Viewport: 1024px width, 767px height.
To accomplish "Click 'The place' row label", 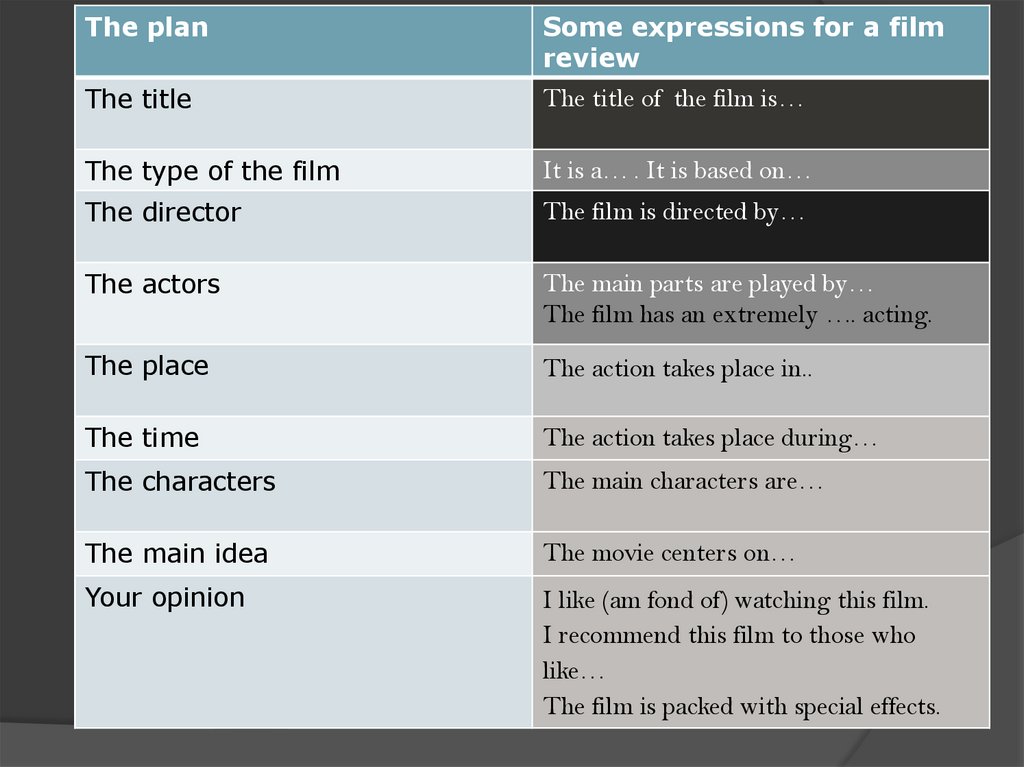I will (x=147, y=366).
